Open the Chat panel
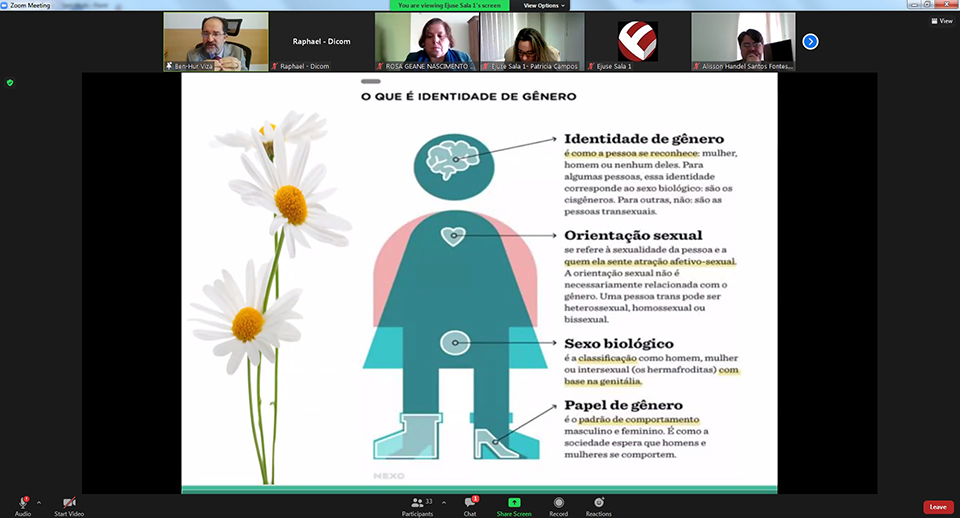The image size is (960, 518). pyautogui.click(x=469, y=502)
